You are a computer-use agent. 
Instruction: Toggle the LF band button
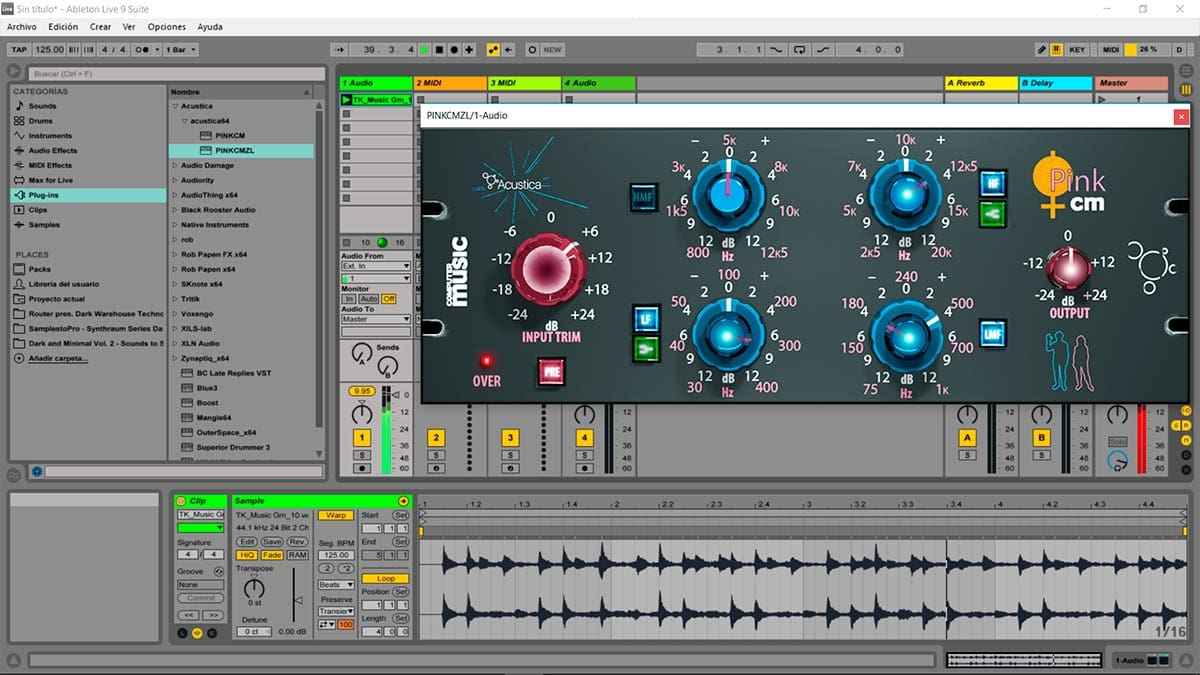[645, 320]
